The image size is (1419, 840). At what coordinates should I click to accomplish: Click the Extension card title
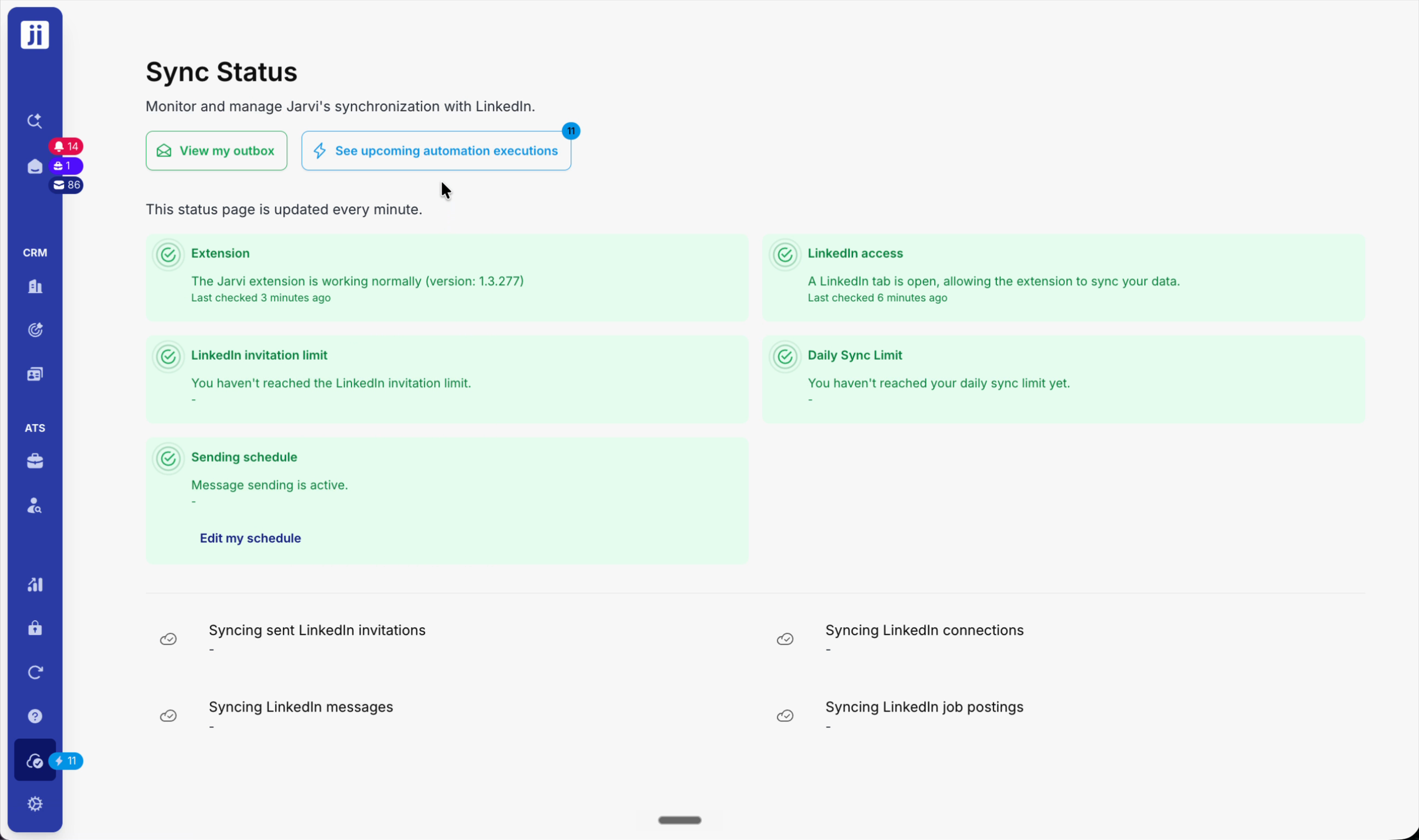[220, 253]
